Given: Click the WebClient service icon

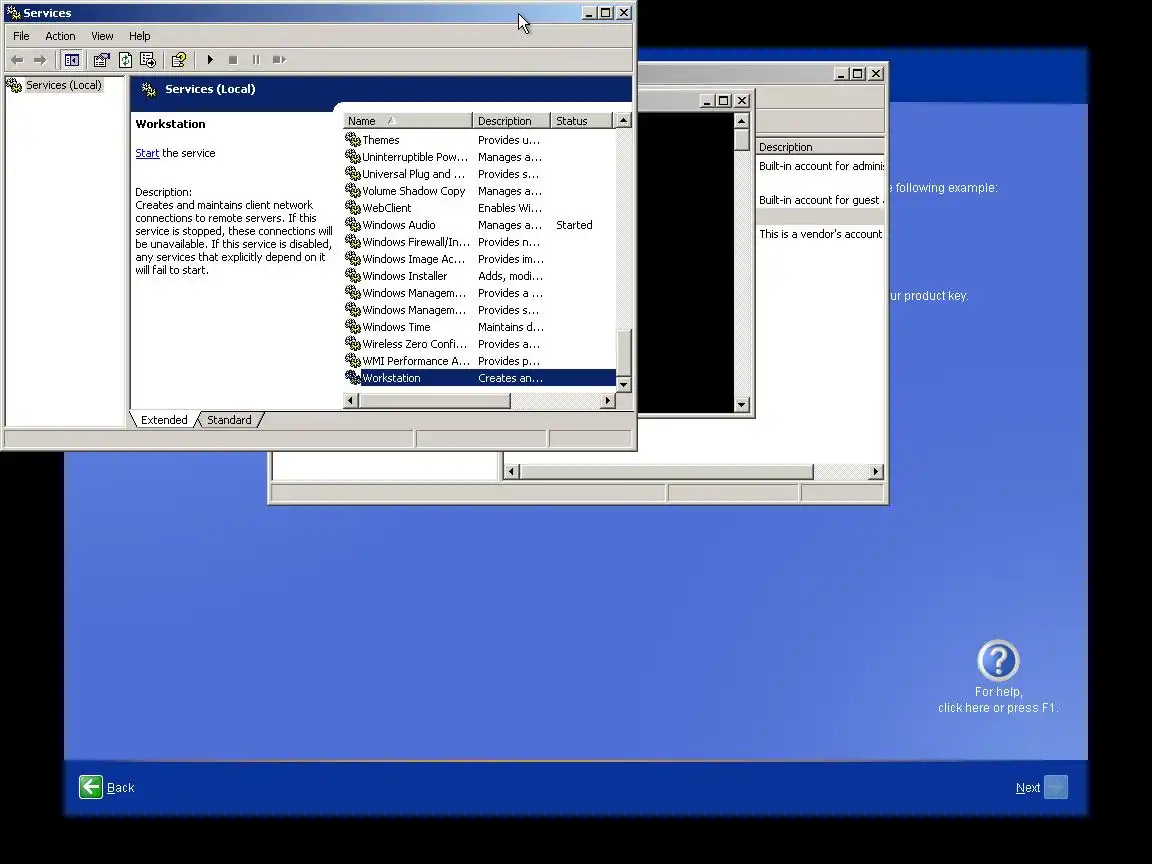Looking at the screenshot, I should tap(353, 208).
